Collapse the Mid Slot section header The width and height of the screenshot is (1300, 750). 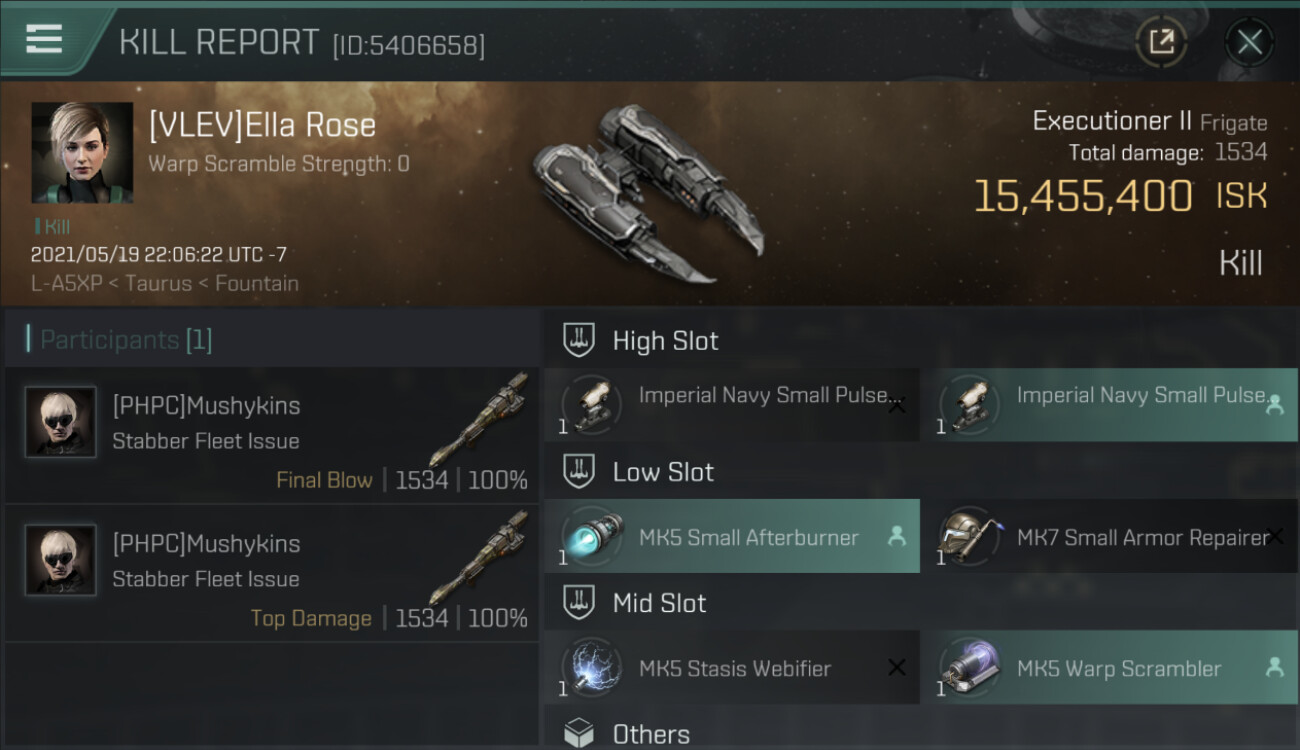pos(659,603)
